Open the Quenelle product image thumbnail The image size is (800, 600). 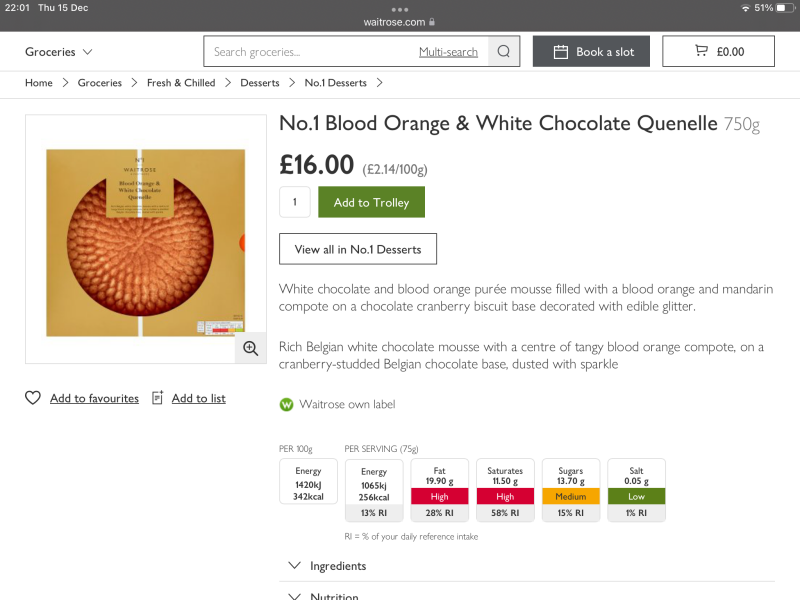[x=145, y=239]
